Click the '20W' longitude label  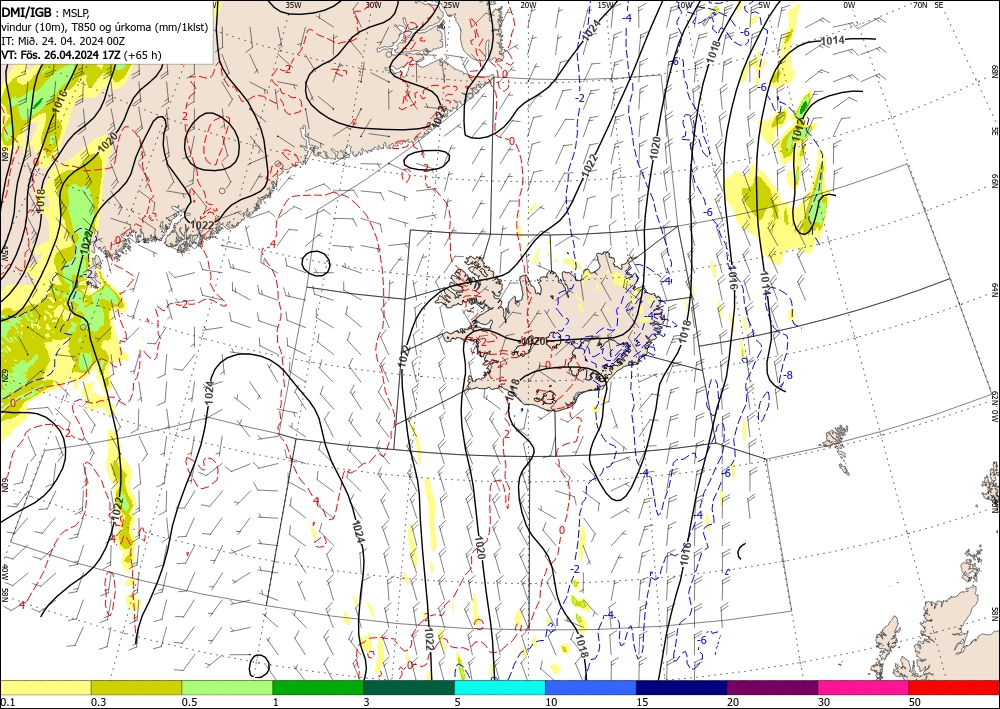528,5
